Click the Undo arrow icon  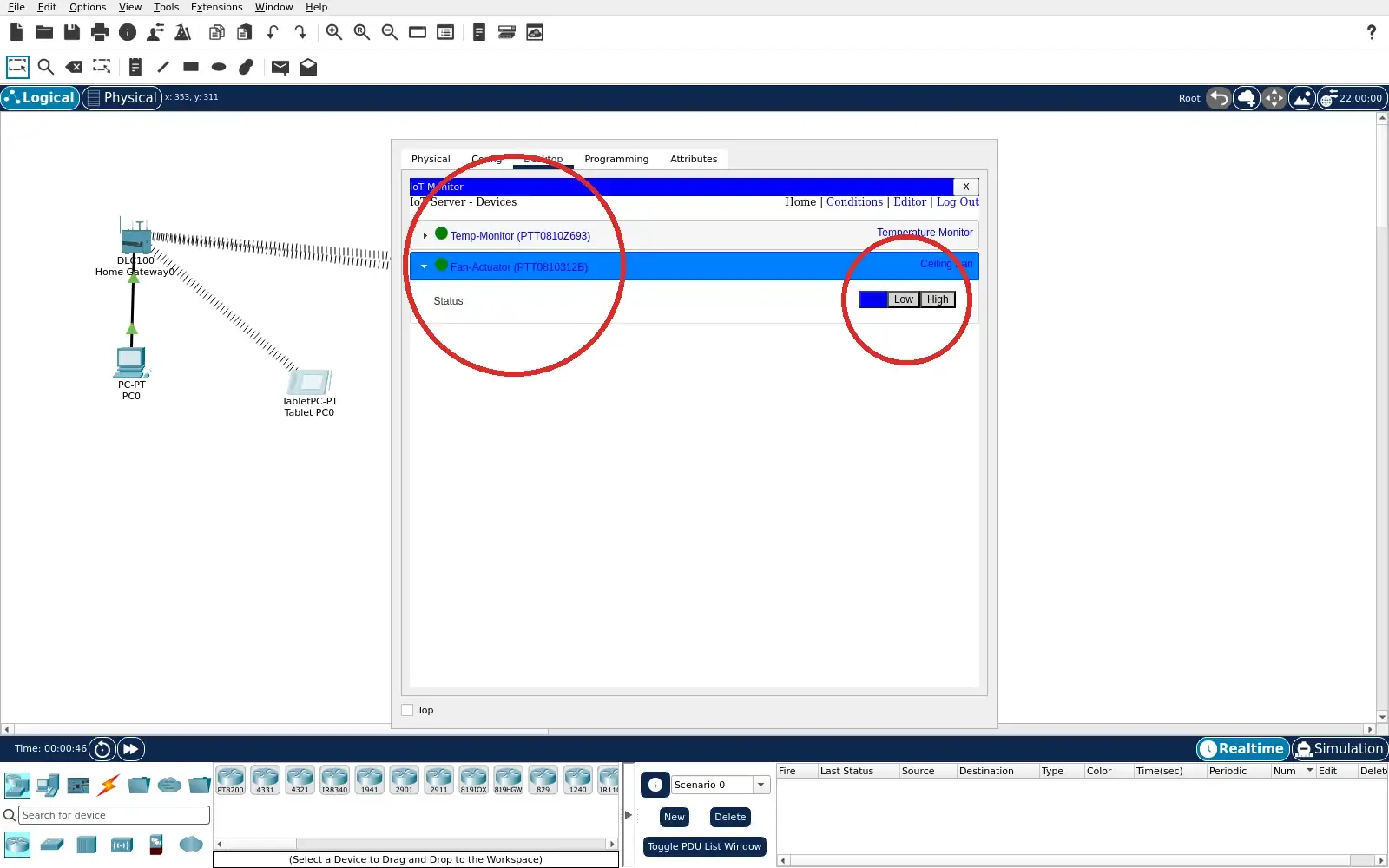273,32
